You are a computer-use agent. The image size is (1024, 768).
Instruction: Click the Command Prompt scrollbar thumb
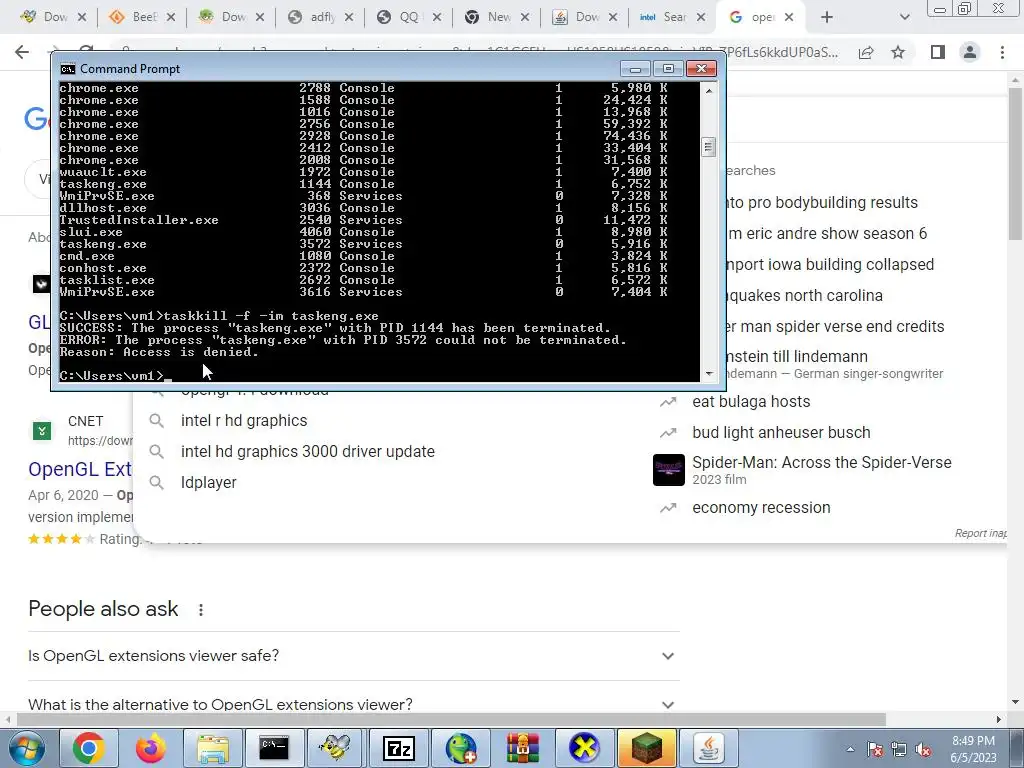click(x=709, y=147)
